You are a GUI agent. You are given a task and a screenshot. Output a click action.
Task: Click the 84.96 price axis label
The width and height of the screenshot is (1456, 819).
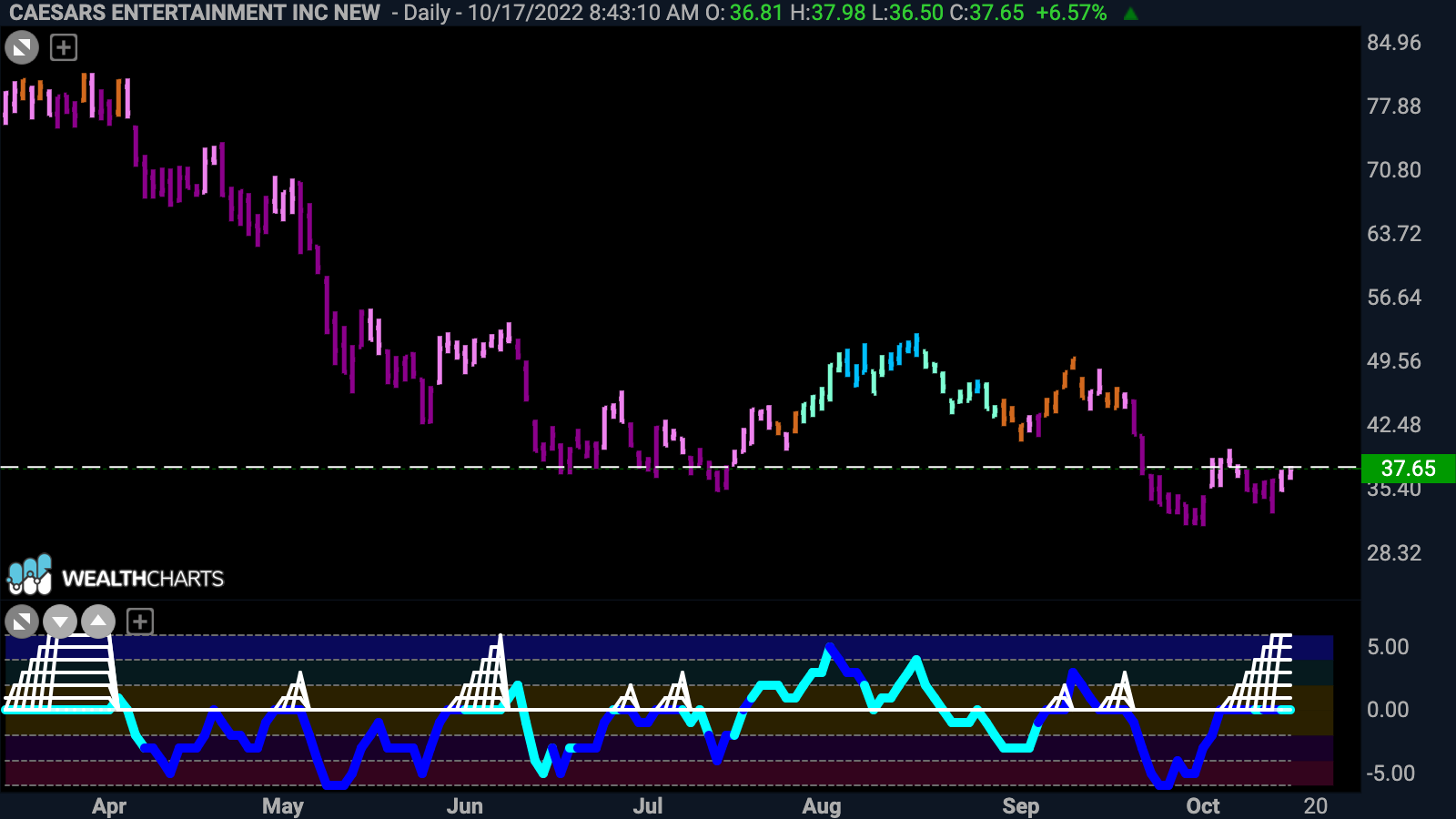[1393, 43]
